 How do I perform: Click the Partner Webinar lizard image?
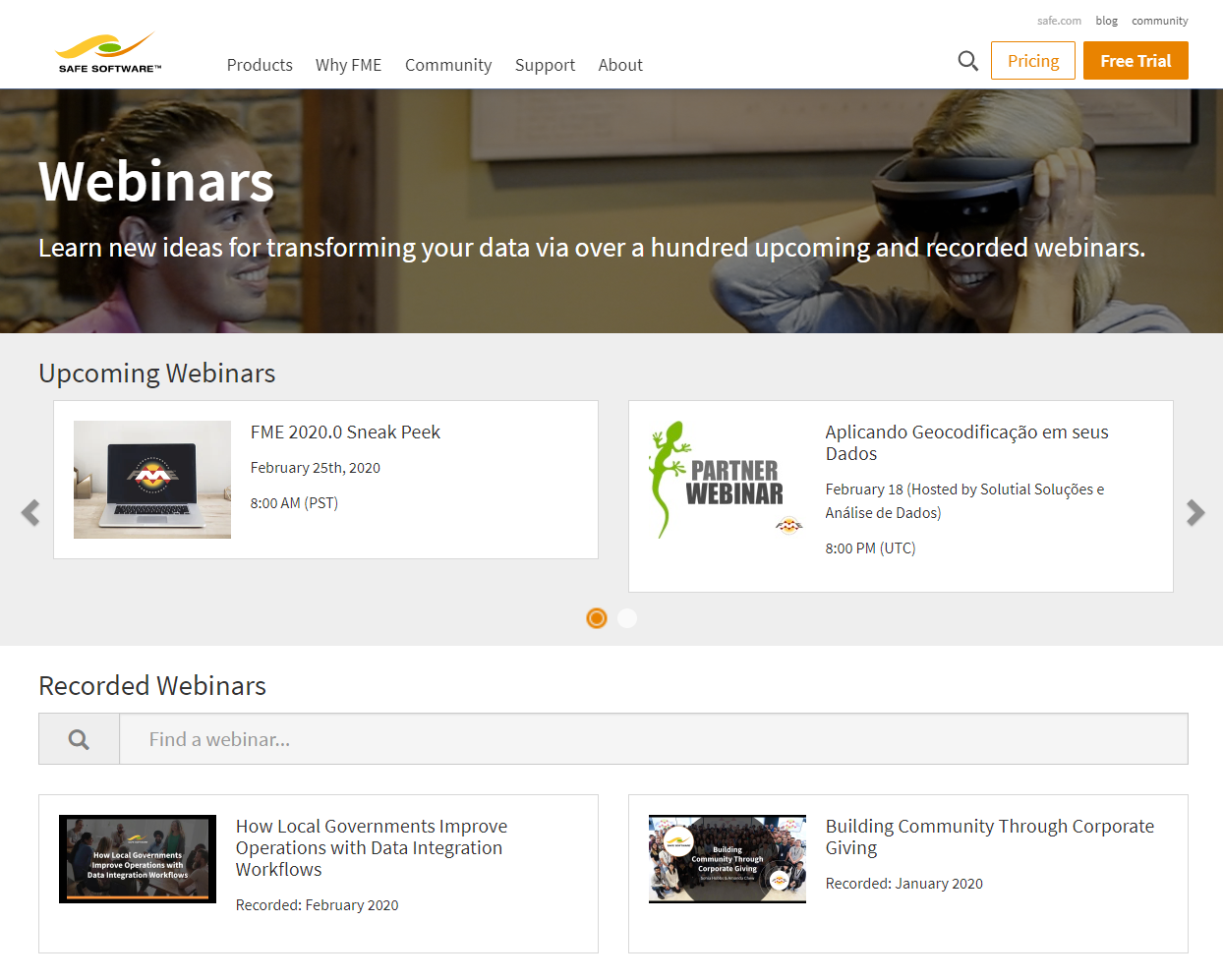click(x=727, y=480)
